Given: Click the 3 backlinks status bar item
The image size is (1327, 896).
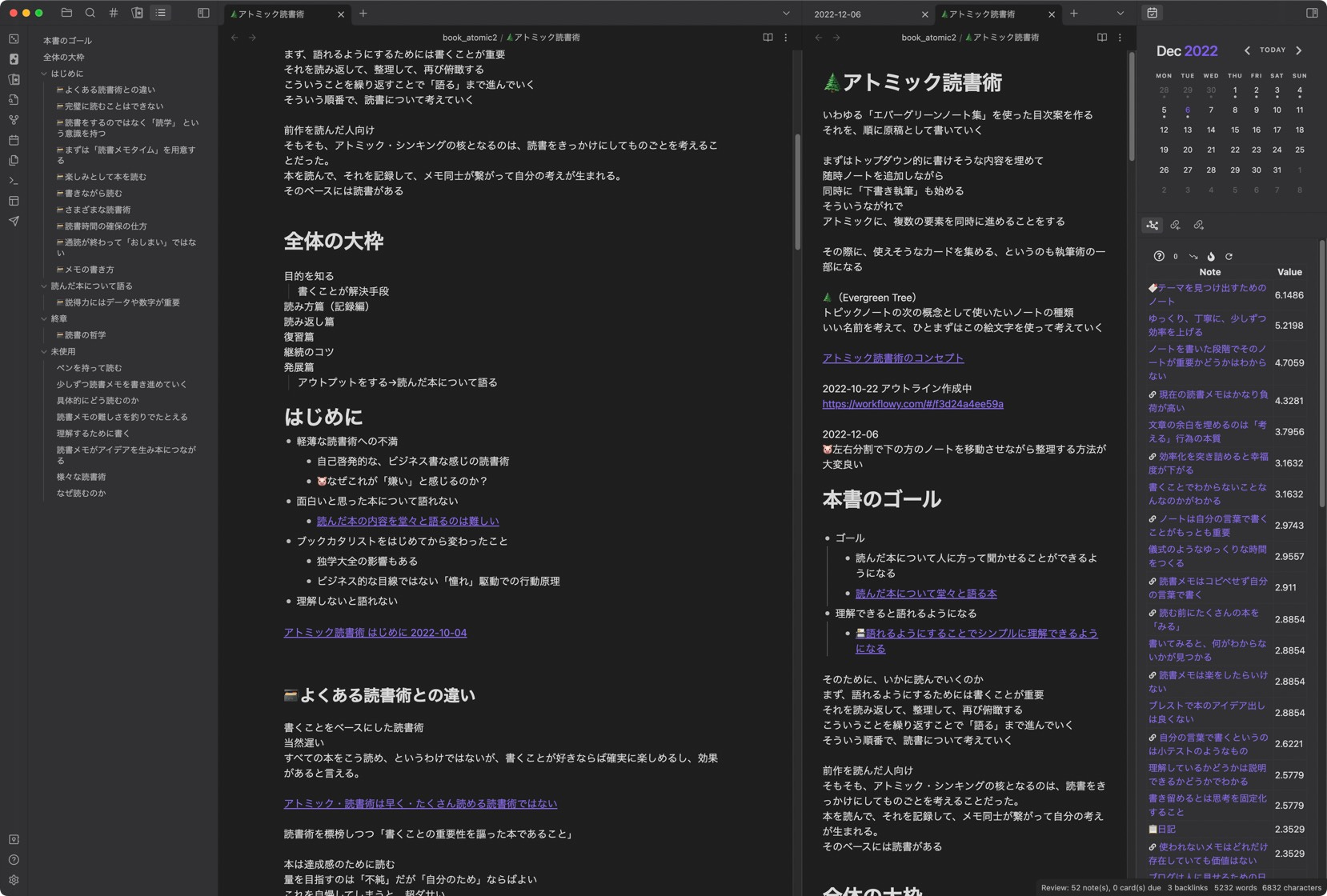Looking at the screenshot, I should (1187, 888).
